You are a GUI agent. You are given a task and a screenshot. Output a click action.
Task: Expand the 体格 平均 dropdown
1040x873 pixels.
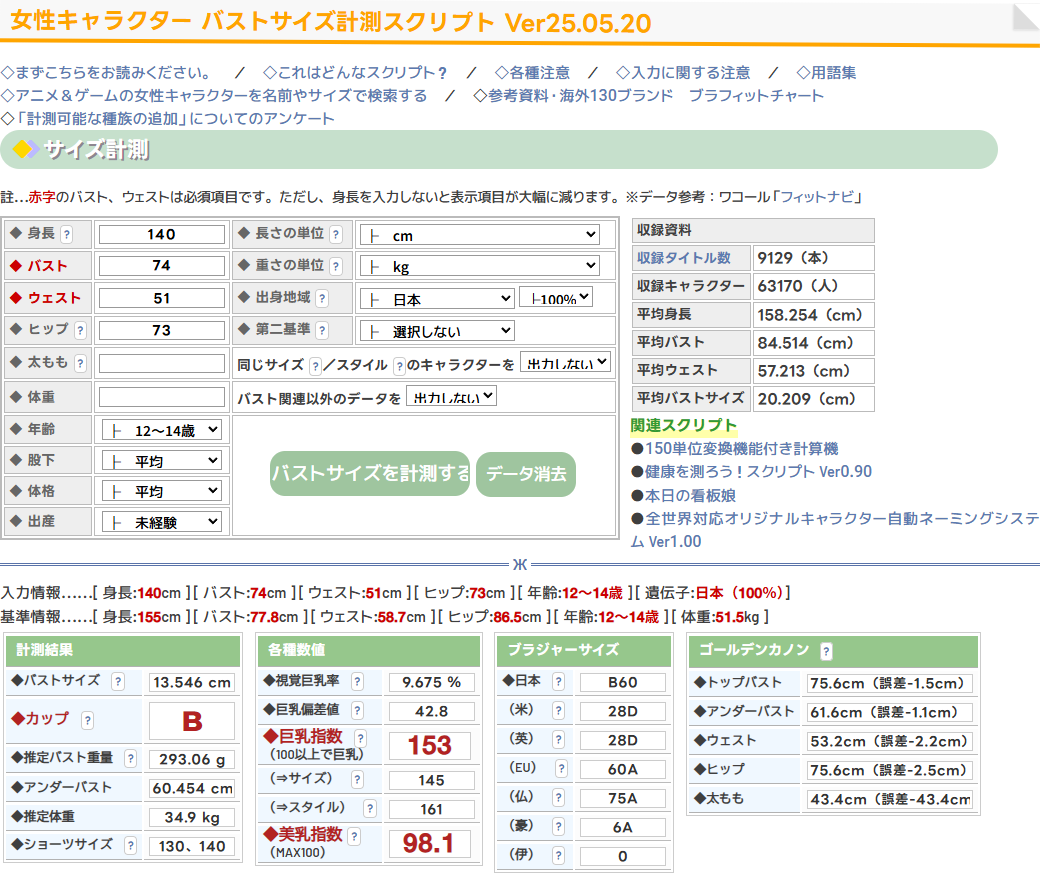[161, 491]
